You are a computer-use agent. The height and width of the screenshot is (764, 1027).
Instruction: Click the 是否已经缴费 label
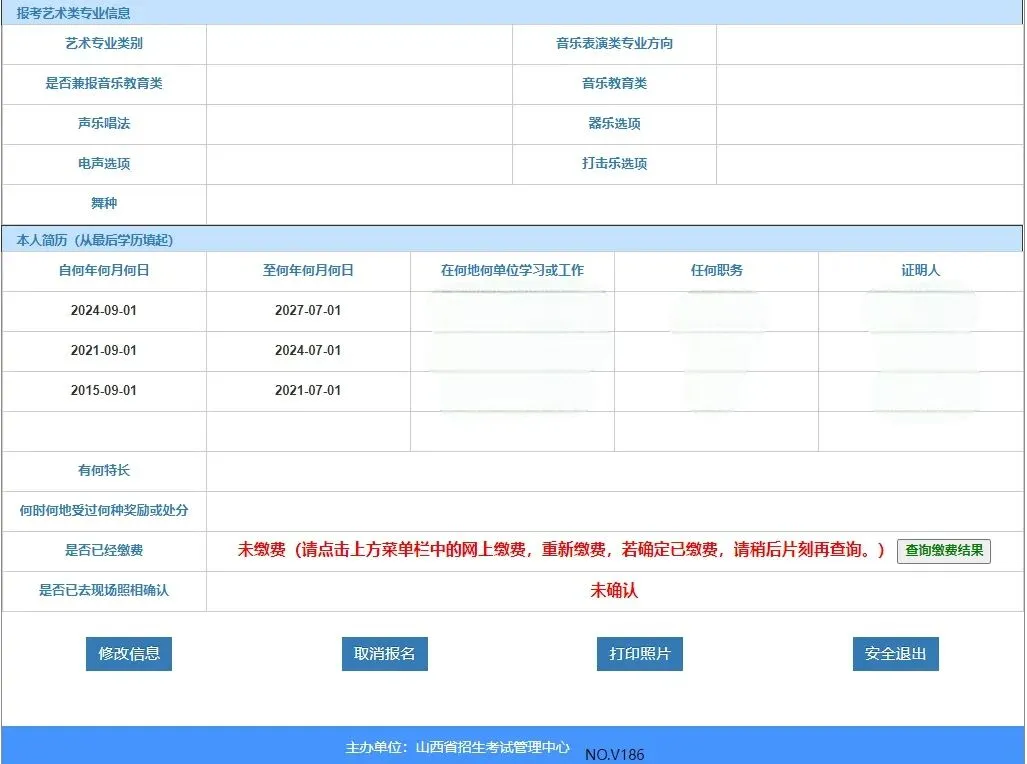(103, 550)
